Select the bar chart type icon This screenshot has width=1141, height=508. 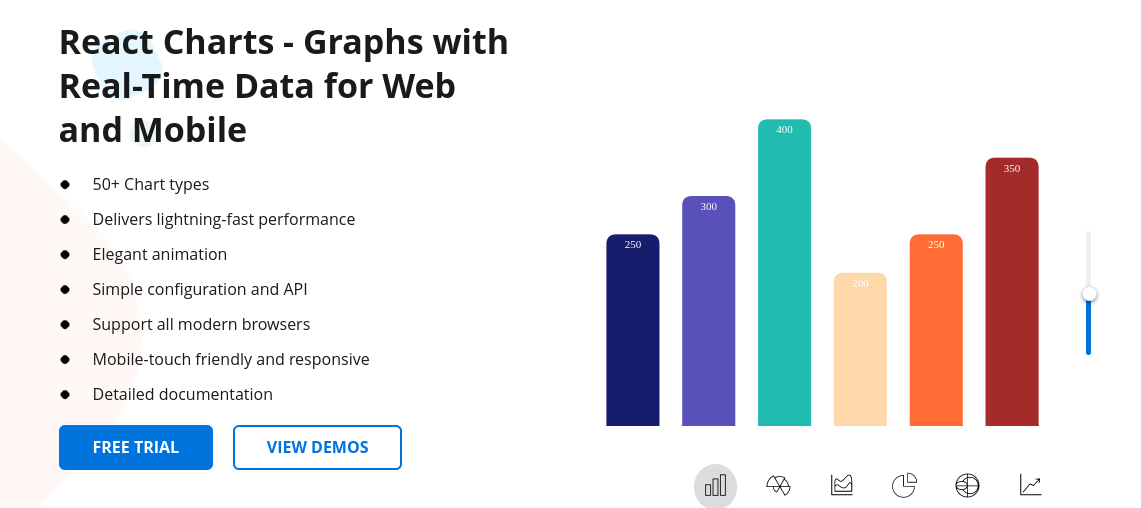(715, 486)
